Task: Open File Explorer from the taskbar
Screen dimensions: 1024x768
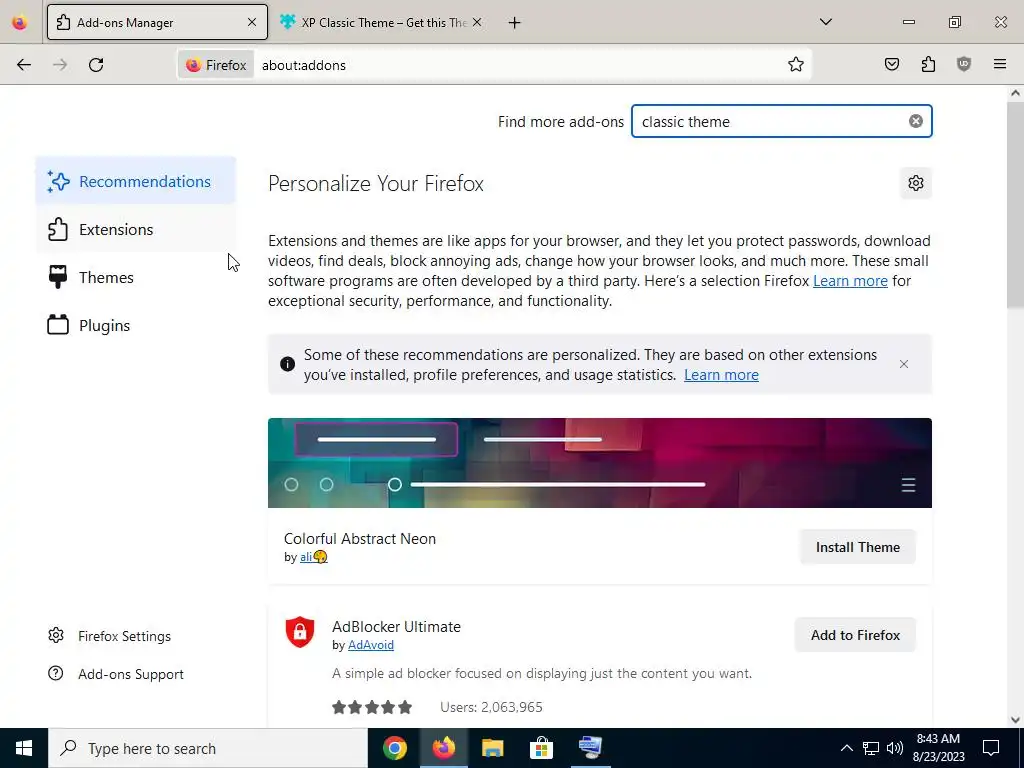Action: click(x=492, y=748)
